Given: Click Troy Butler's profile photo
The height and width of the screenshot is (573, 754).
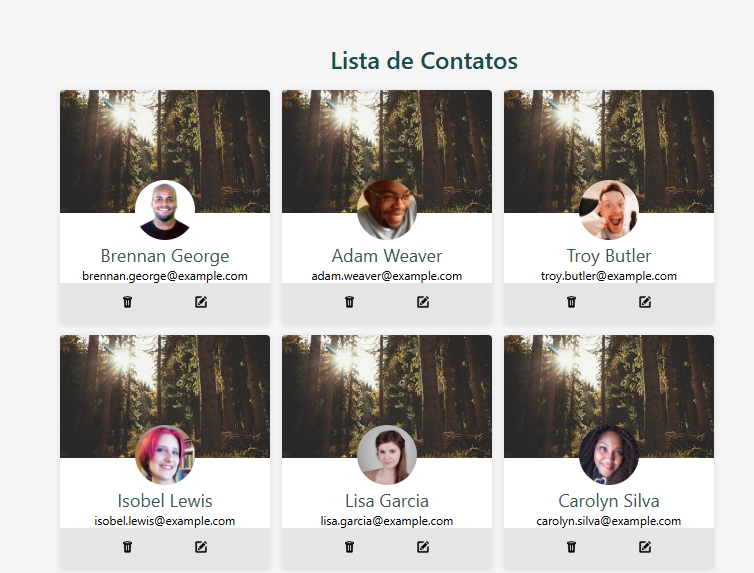Looking at the screenshot, I should (x=609, y=210).
